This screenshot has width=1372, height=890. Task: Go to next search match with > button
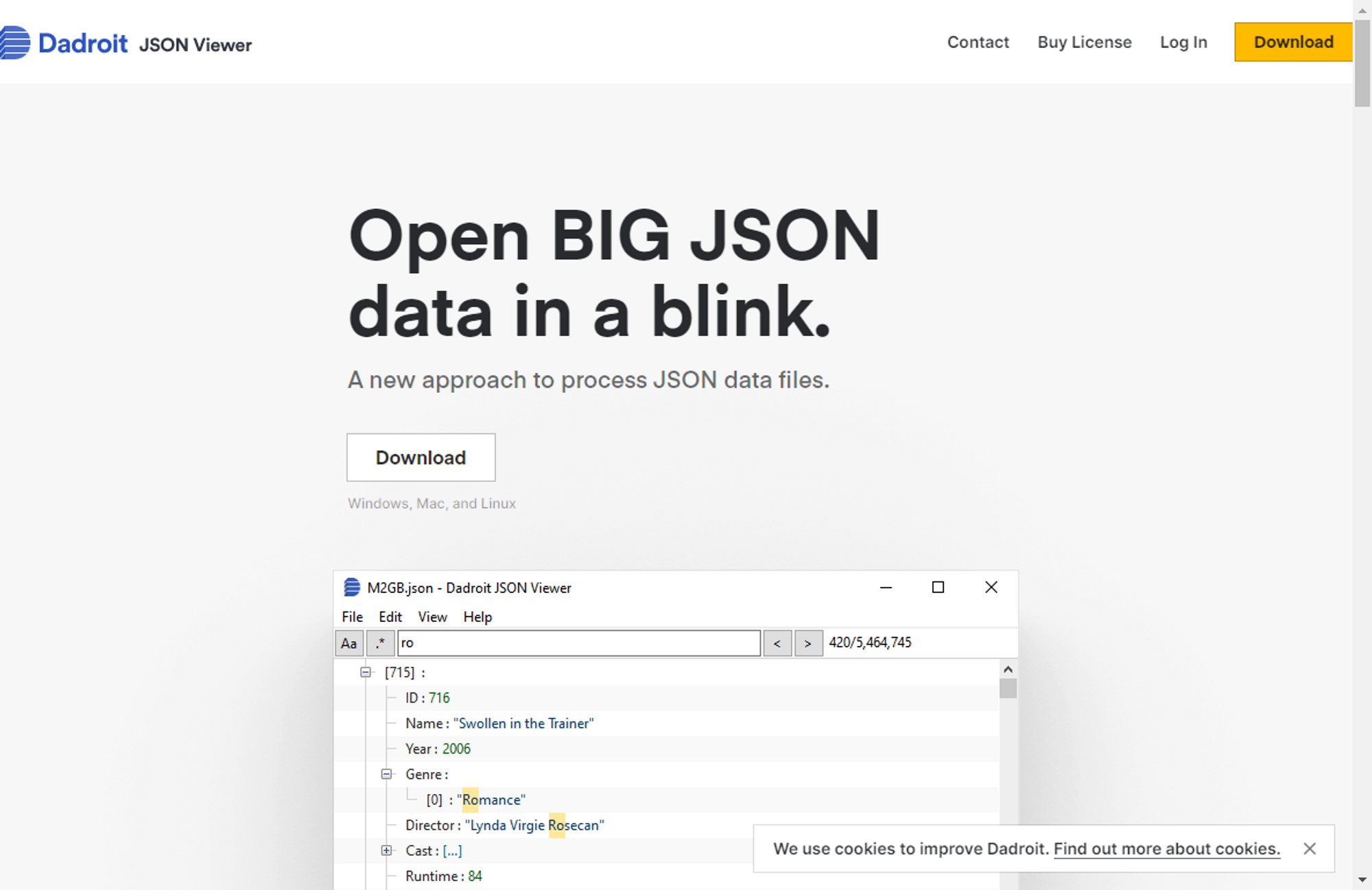tap(808, 643)
